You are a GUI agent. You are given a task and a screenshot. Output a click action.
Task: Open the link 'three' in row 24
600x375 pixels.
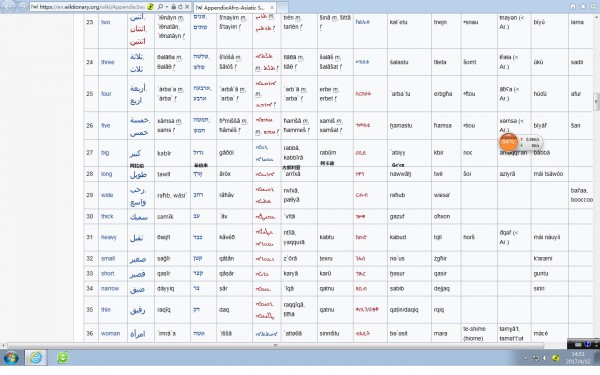(x=108, y=62)
